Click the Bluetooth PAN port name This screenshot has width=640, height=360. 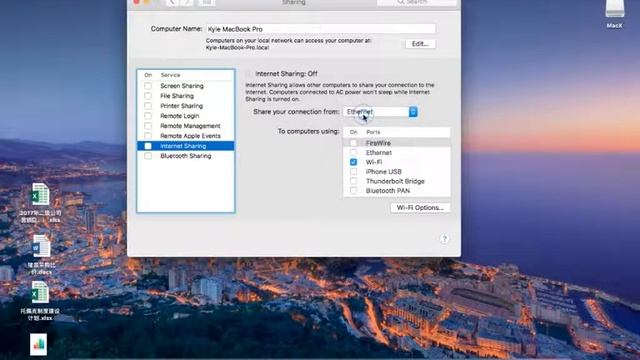tap(388, 191)
